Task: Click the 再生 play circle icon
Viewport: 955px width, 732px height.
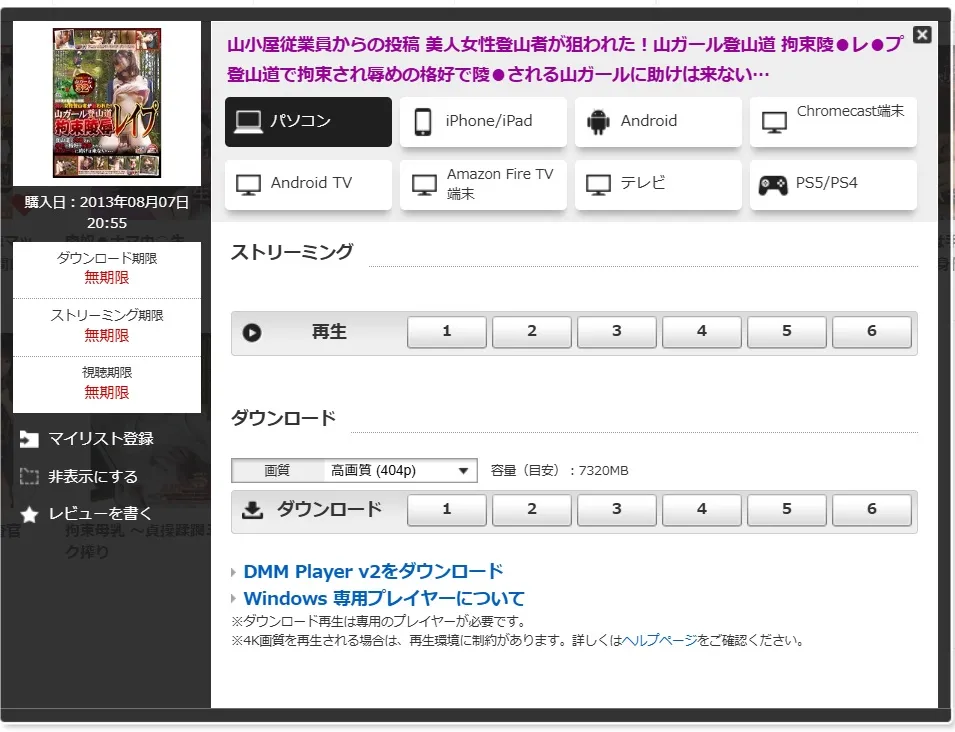Action: 252,333
